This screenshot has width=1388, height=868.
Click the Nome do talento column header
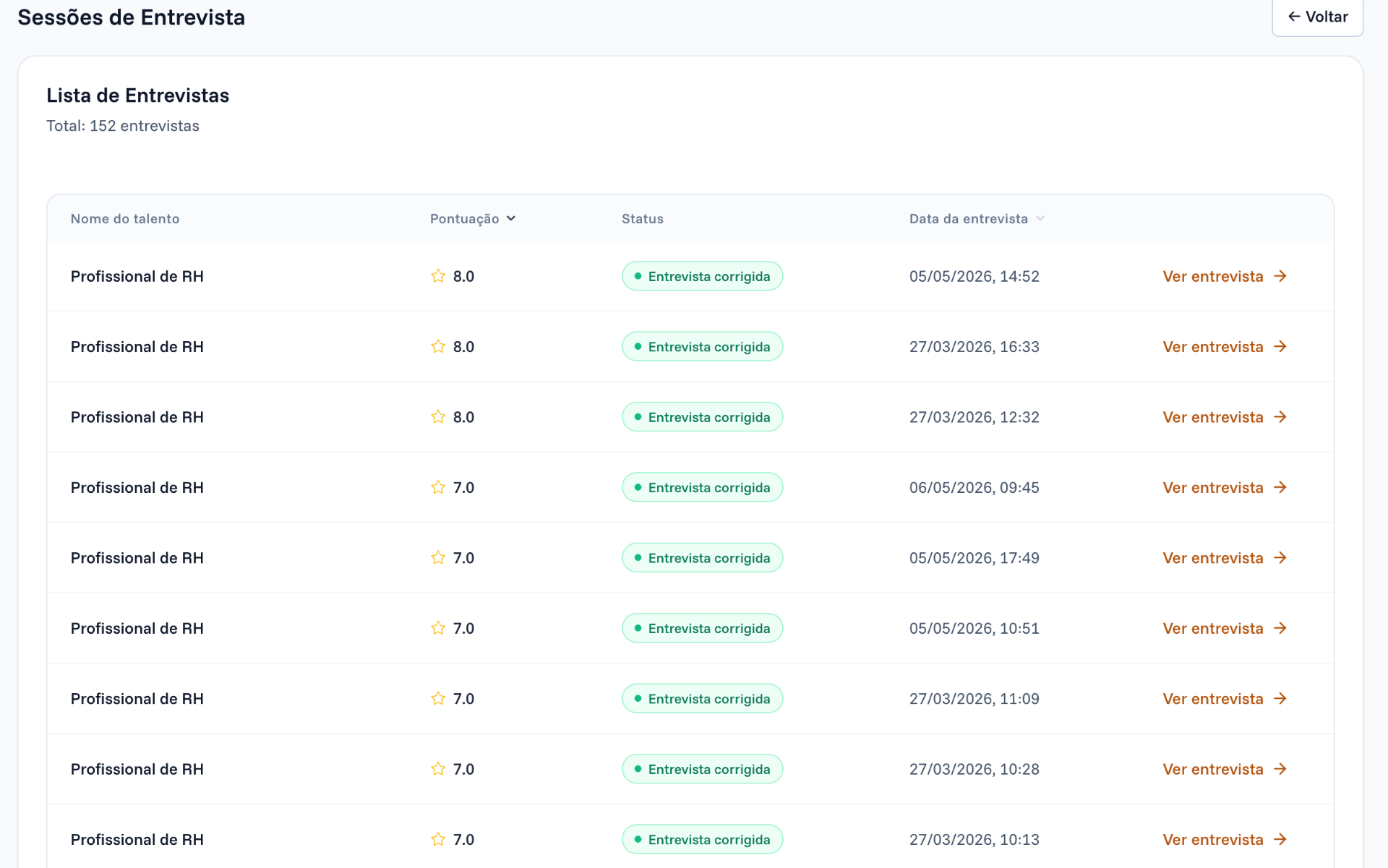click(x=125, y=218)
